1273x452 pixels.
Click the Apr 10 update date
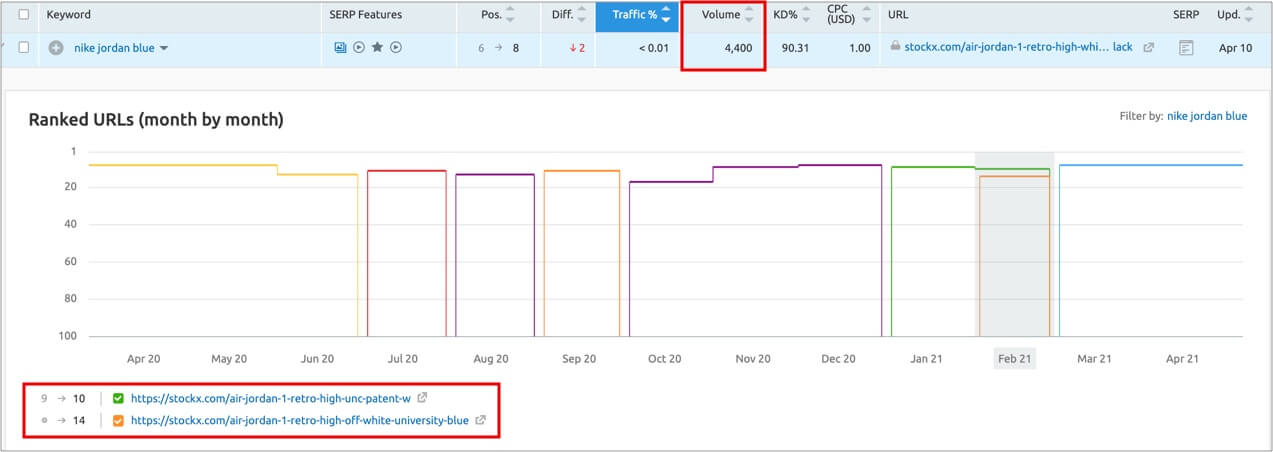point(1234,47)
